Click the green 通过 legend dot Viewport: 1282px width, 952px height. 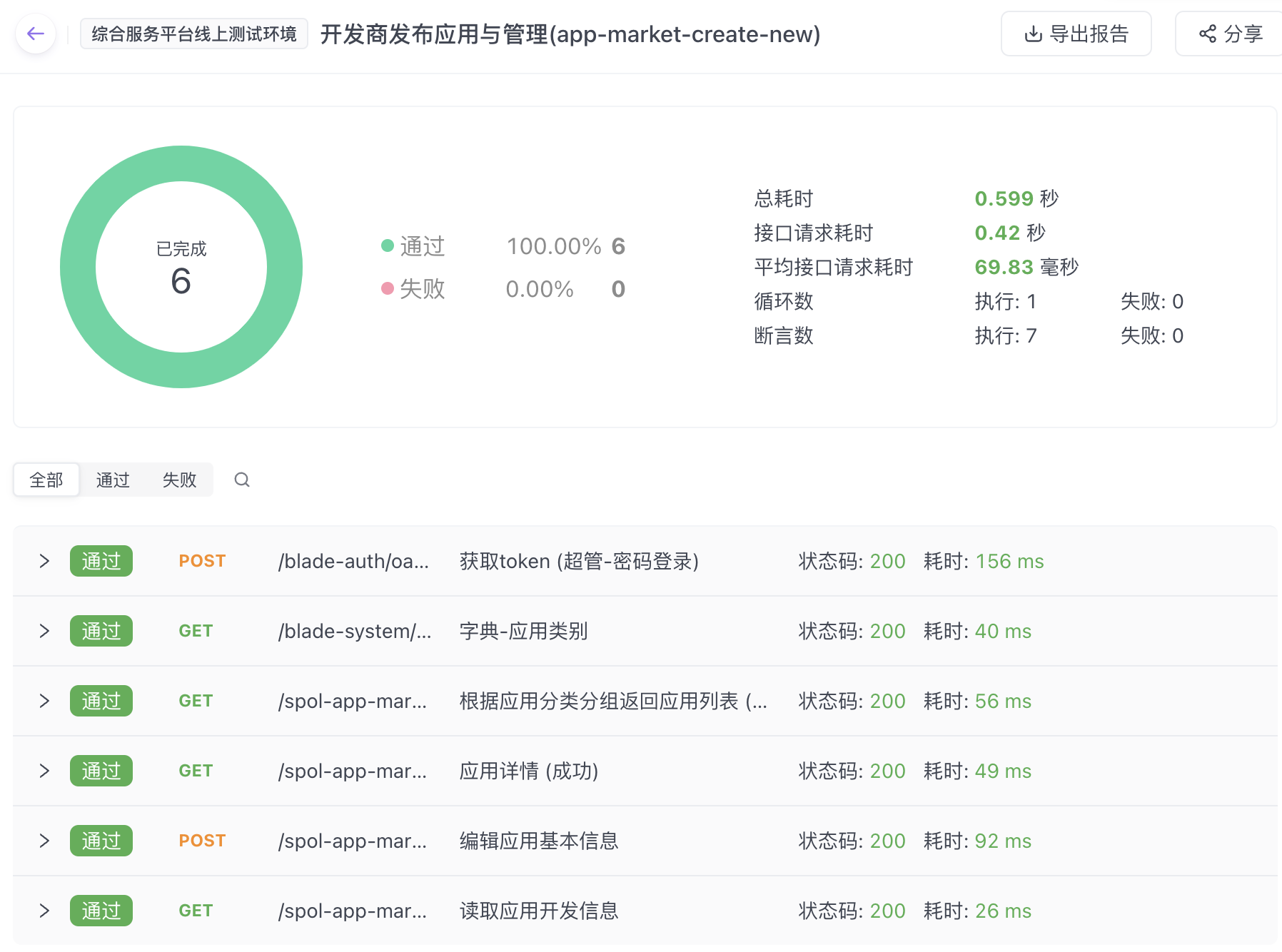(388, 245)
